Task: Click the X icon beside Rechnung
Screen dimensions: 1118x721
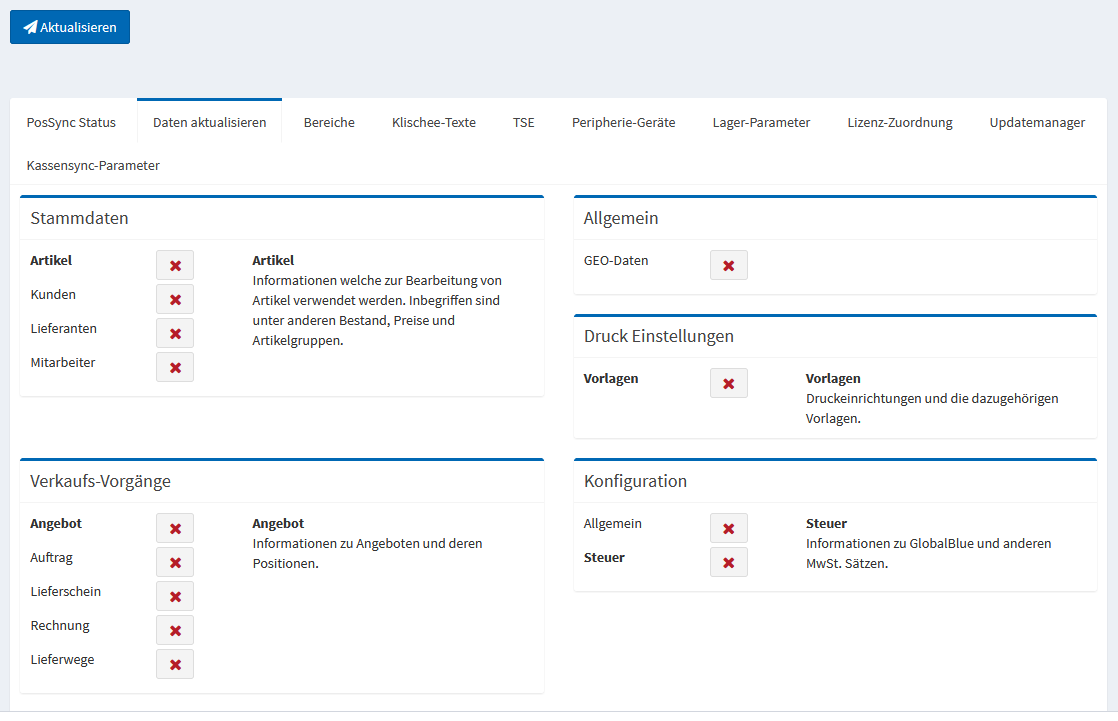Action: (175, 630)
